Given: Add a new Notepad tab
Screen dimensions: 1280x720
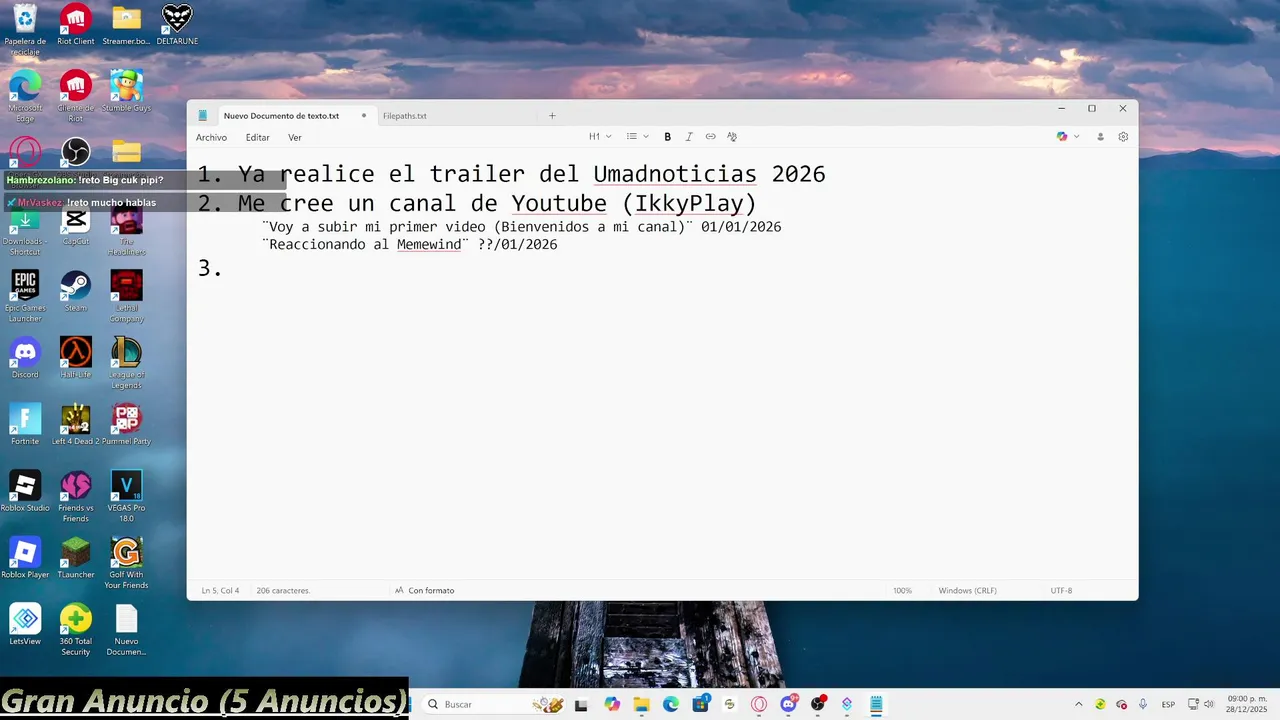Looking at the screenshot, I should click(552, 116).
